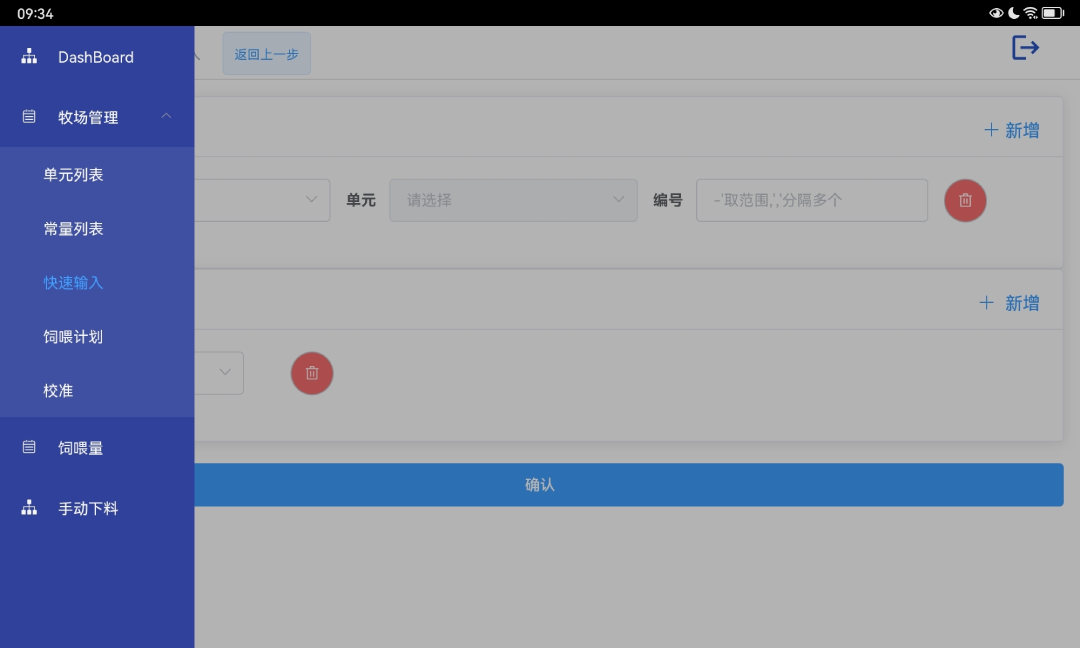Collapse the 牧场管理 sidebar section
The width and height of the screenshot is (1080, 648).
tap(166, 116)
